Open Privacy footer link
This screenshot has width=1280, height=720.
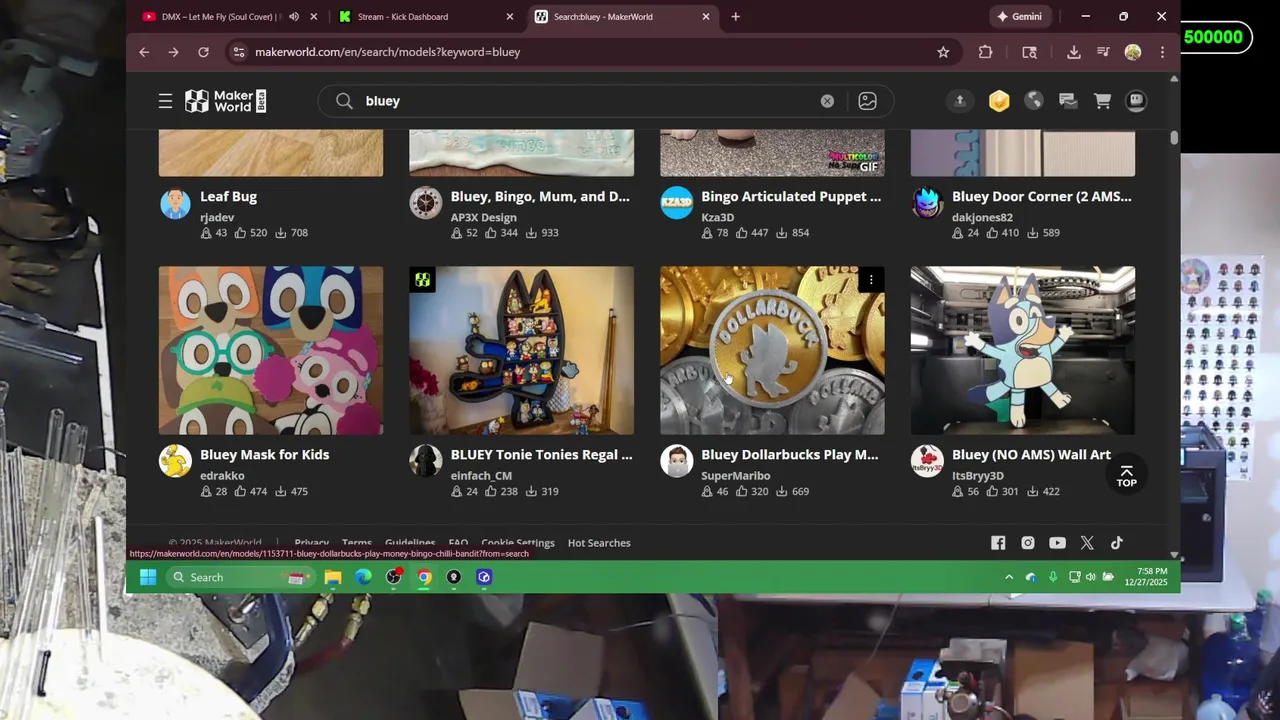(x=311, y=543)
